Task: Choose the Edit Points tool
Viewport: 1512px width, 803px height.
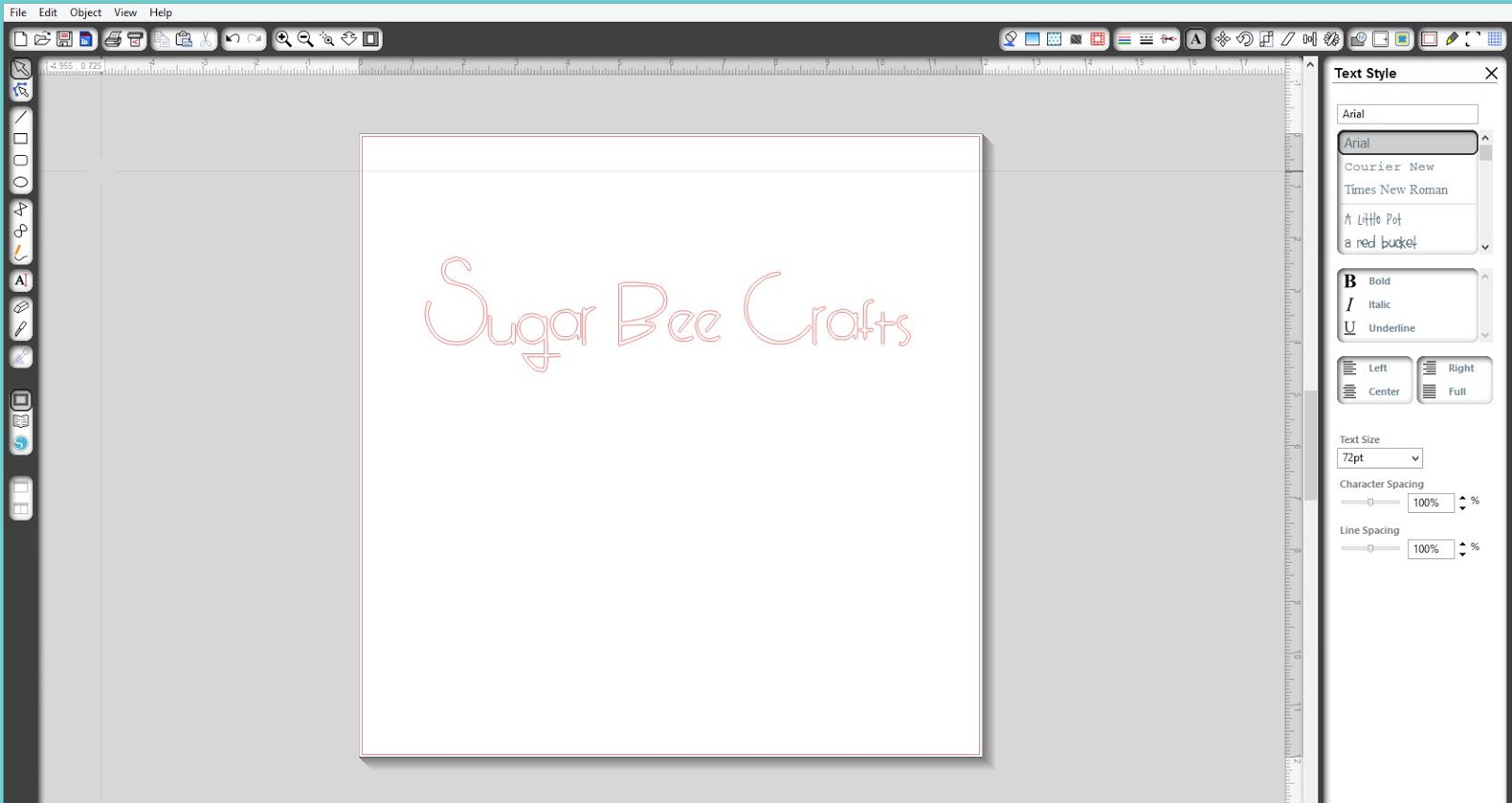Action: tap(21, 91)
